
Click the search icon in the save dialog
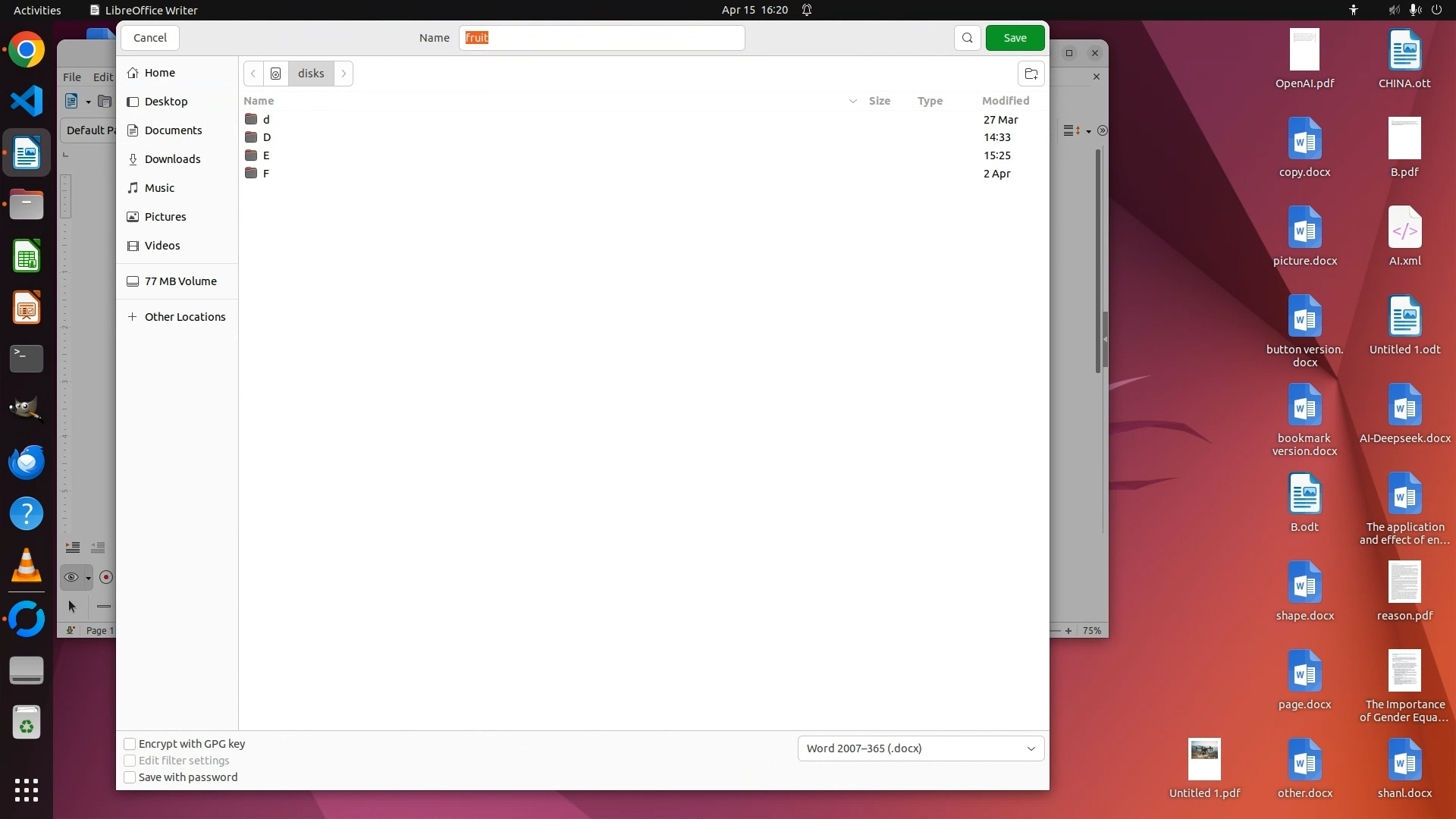point(967,38)
